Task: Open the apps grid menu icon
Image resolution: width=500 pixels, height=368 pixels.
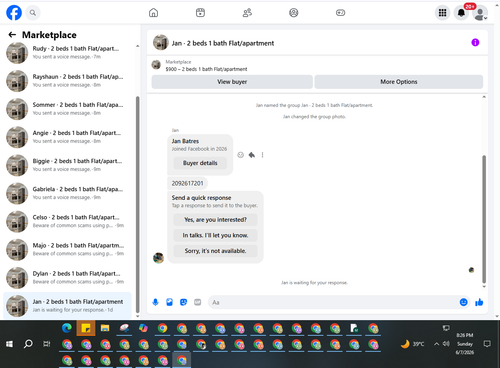Action: (442, 13)
